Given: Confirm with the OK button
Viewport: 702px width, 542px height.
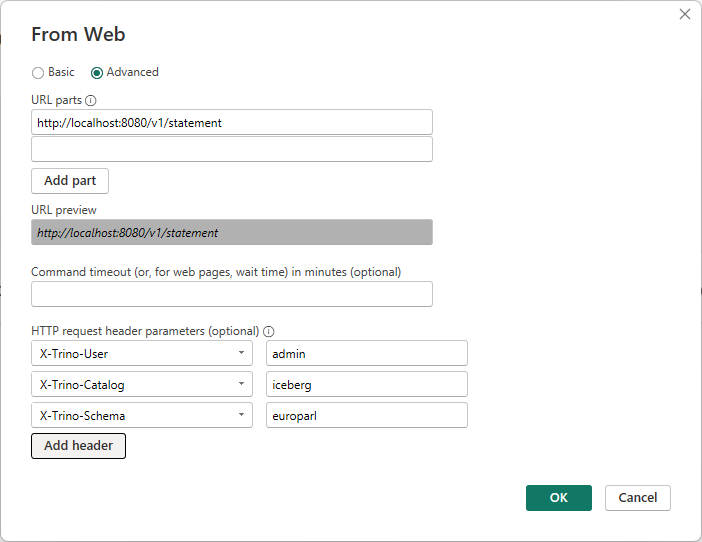Looking at the screenshot, I should click(x=558, y=498).
